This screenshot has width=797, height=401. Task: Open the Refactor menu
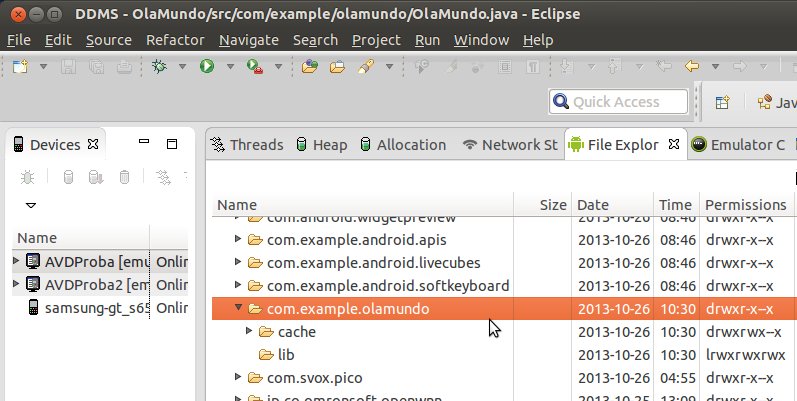pos(175,40)
